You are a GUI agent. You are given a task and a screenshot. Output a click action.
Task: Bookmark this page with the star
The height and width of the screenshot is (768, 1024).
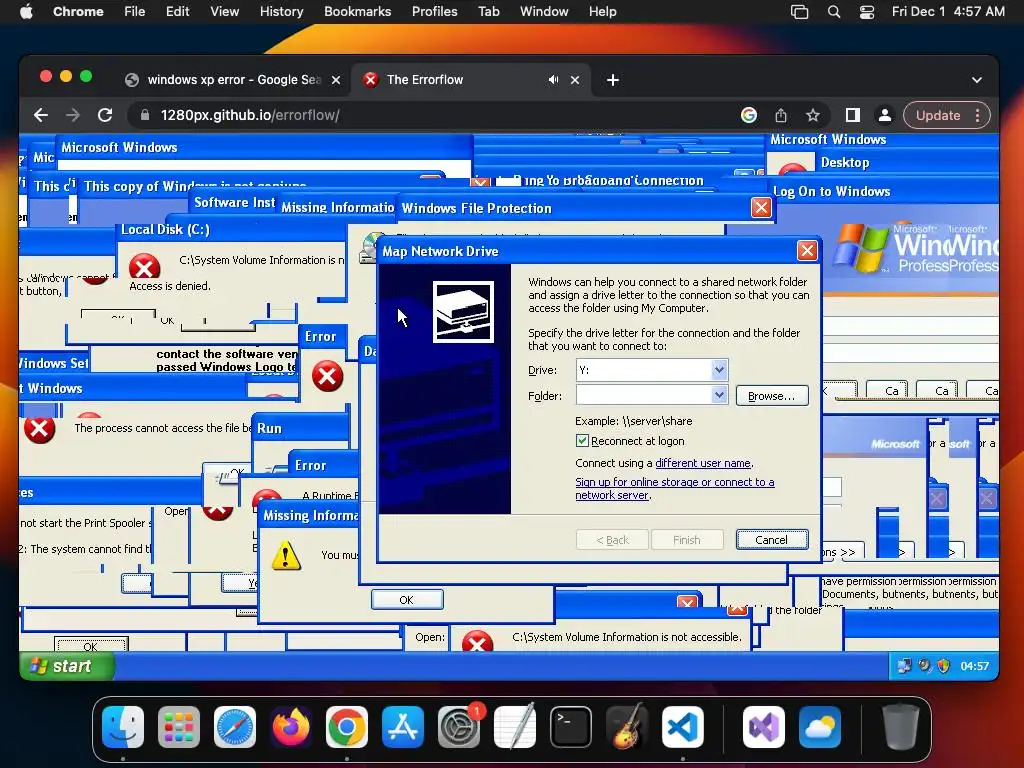[812, 115]
